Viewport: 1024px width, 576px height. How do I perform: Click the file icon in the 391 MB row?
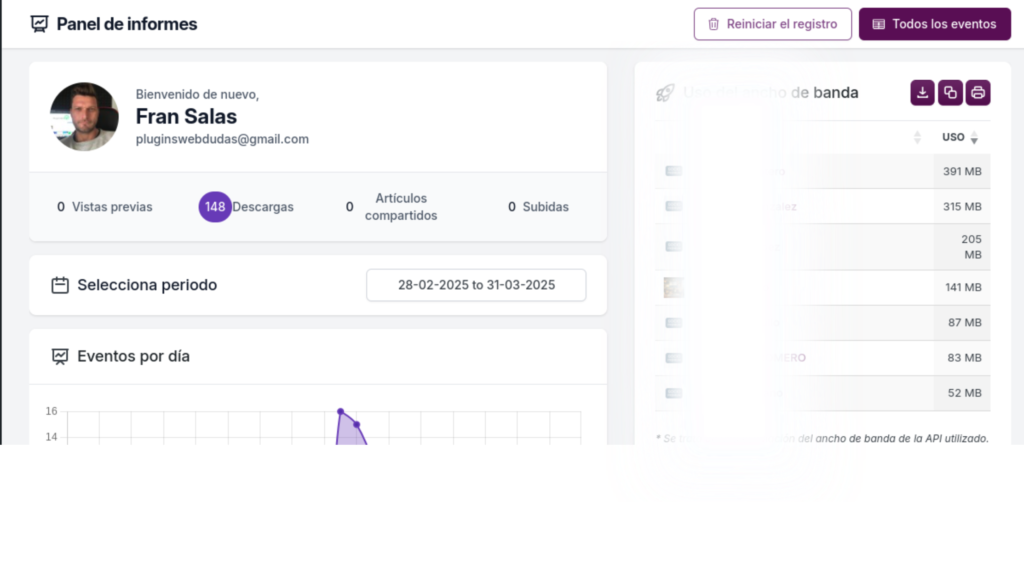pyautogui.click(x=673, y=171)
